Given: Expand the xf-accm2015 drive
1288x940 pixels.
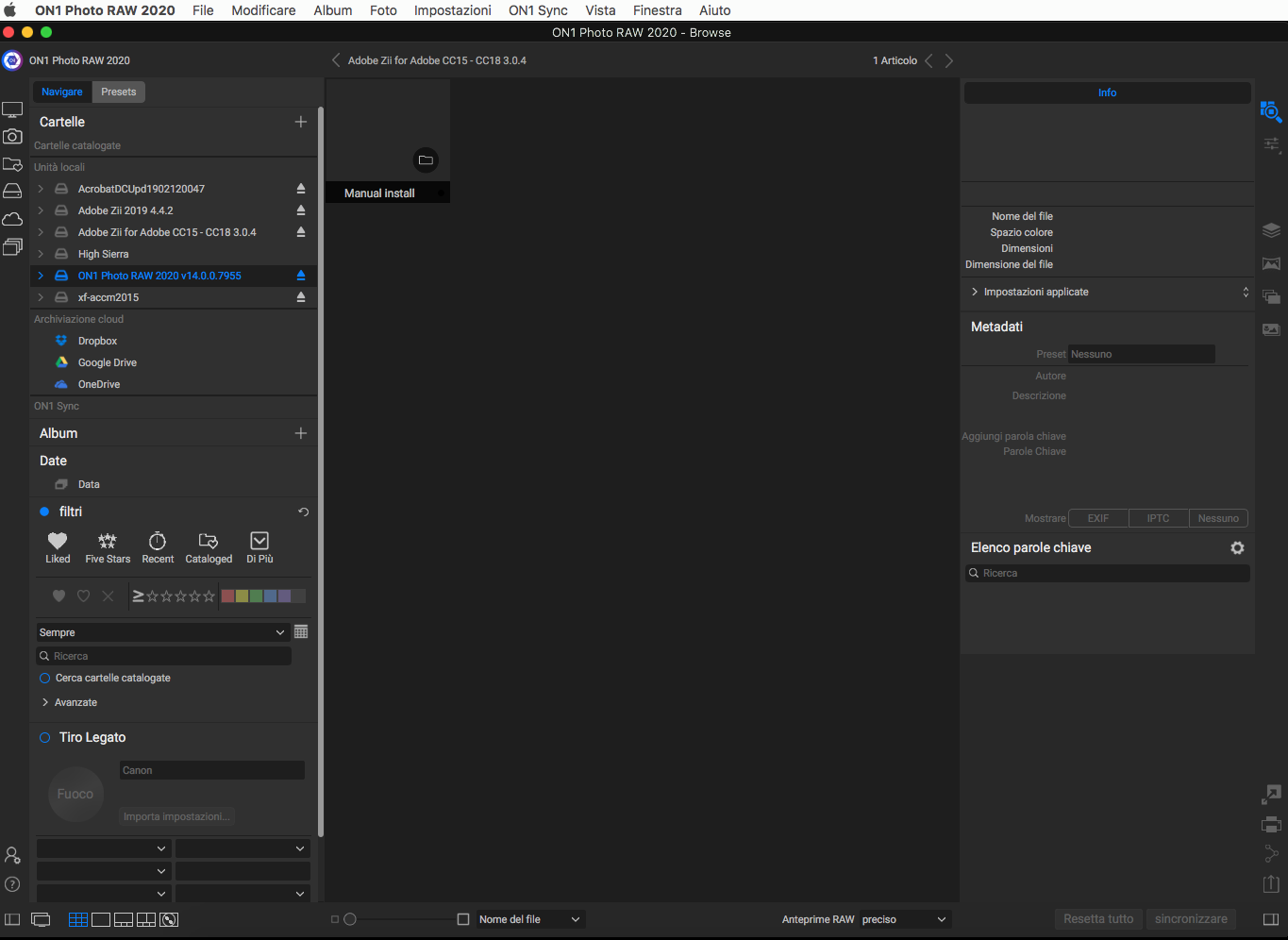Looking at the screenshot, I should click(41, 297).
